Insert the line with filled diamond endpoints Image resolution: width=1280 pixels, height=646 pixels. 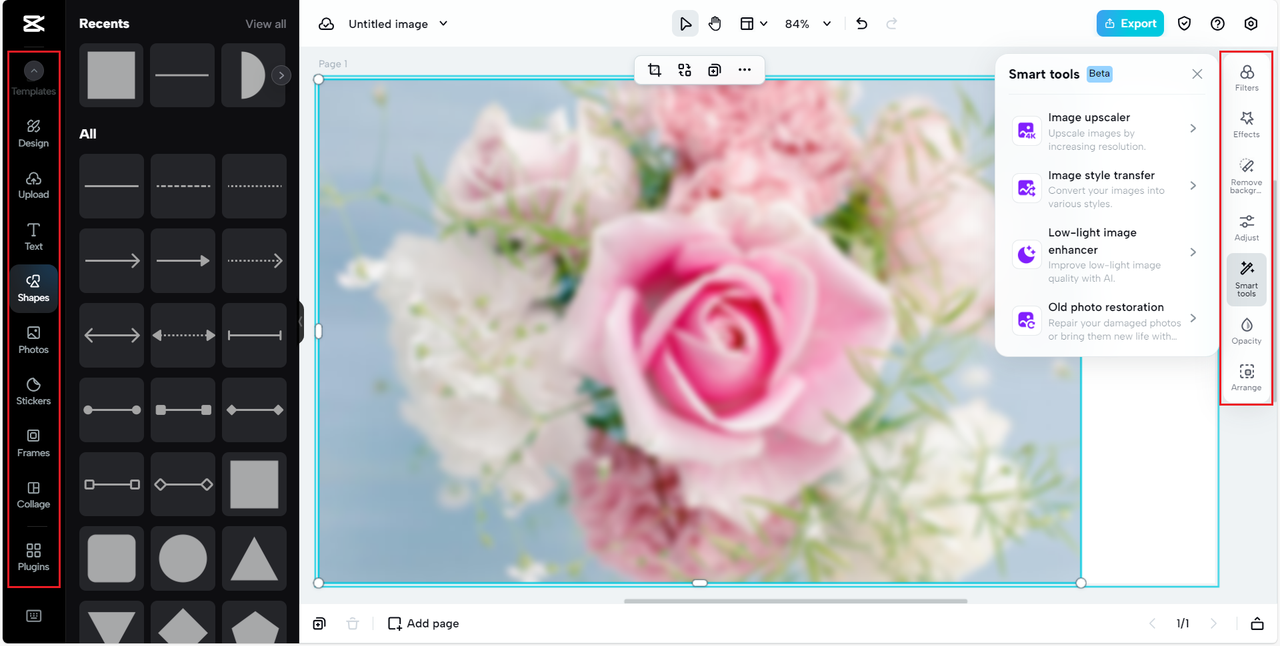coord(254,410)
